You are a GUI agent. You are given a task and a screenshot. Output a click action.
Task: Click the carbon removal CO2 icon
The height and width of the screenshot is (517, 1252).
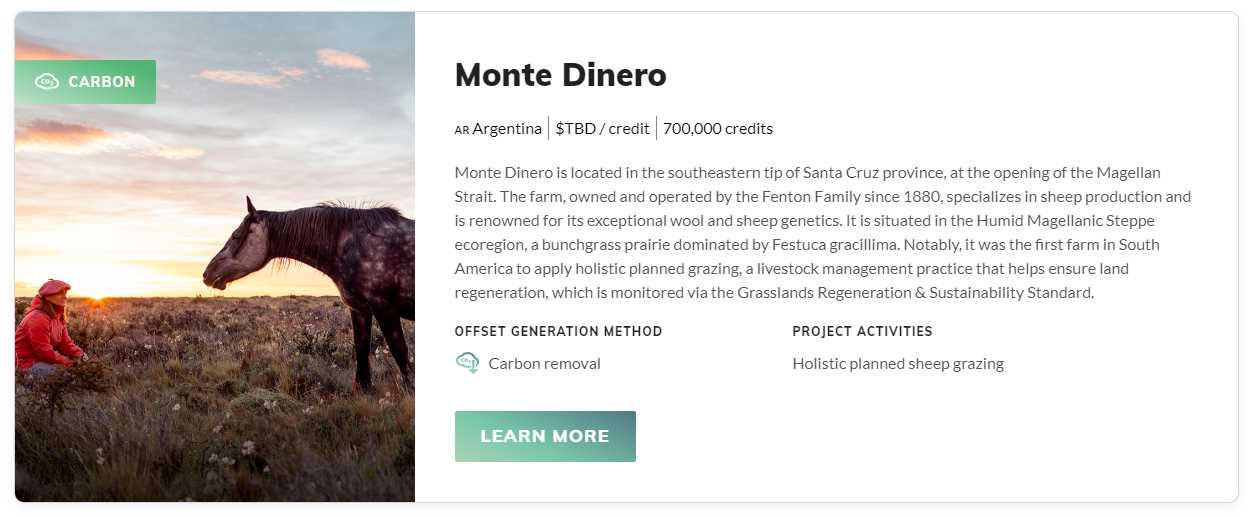tap(467, 363)
